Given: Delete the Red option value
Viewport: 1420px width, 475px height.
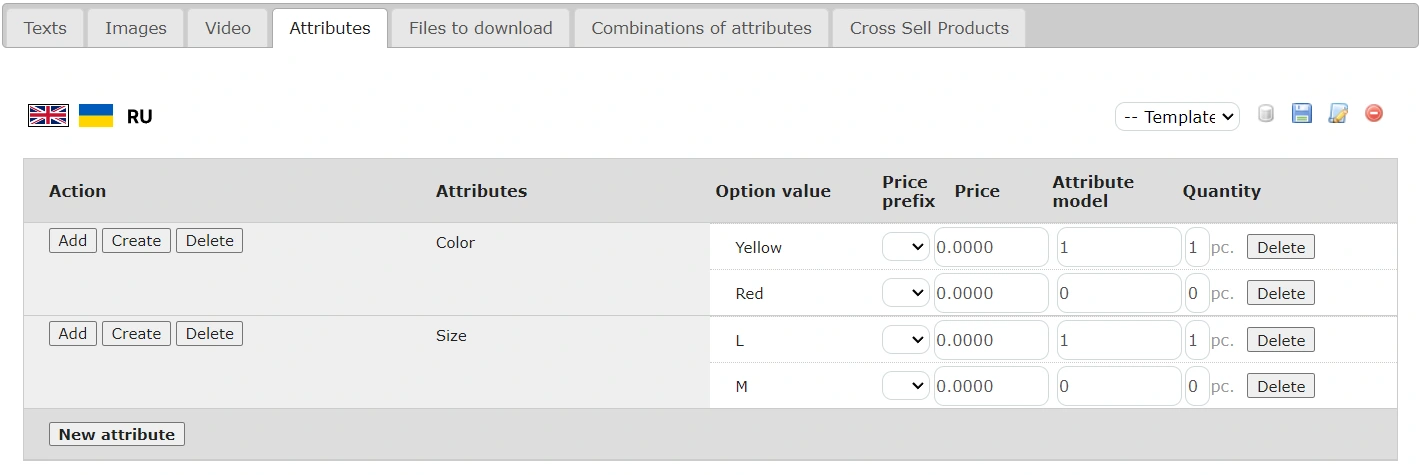Looking at the screenshot, I should [1280, 293].
